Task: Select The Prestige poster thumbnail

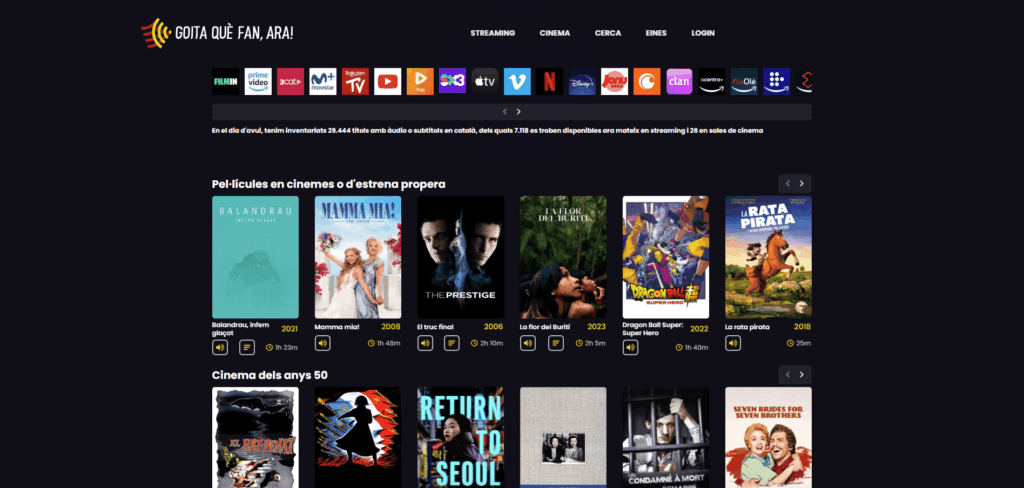Action: pos(460,257)
